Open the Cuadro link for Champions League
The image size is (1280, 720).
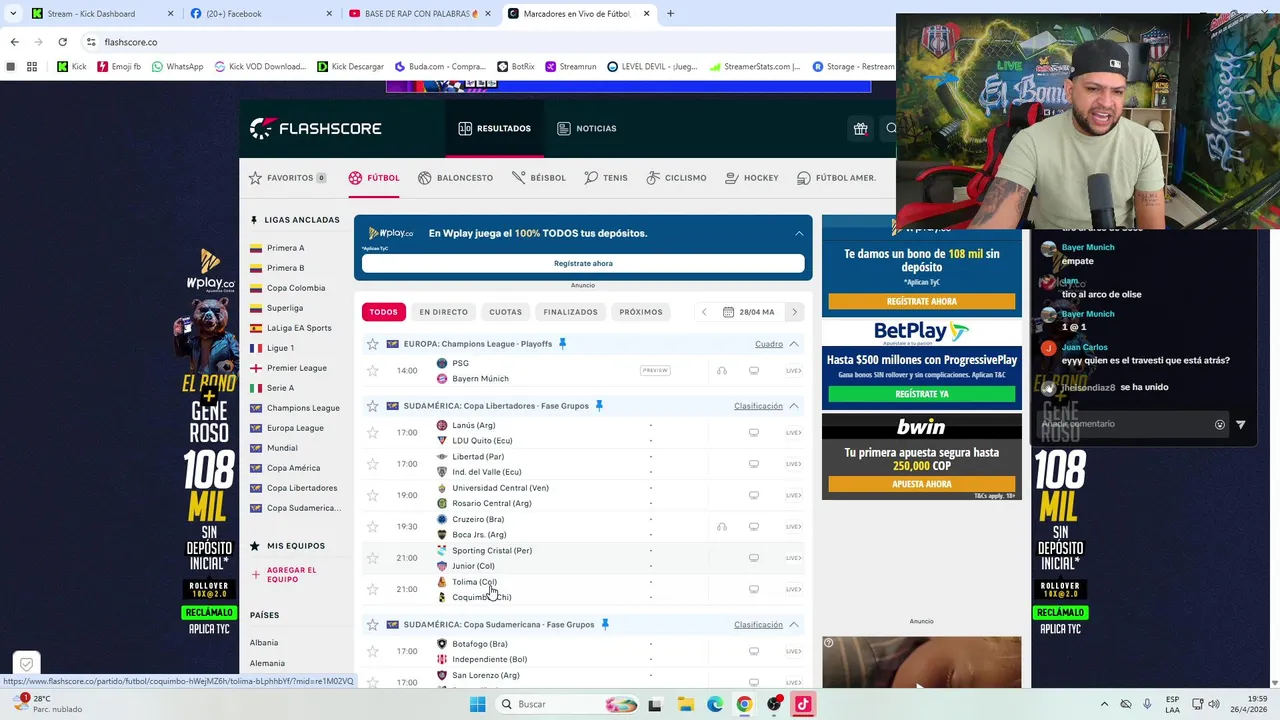769,344
